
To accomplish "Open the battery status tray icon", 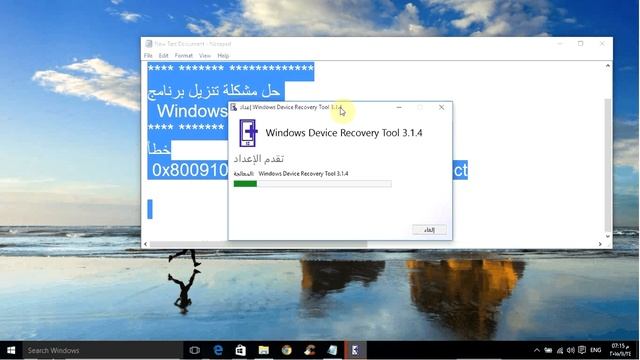I will (x=548, y=350).
